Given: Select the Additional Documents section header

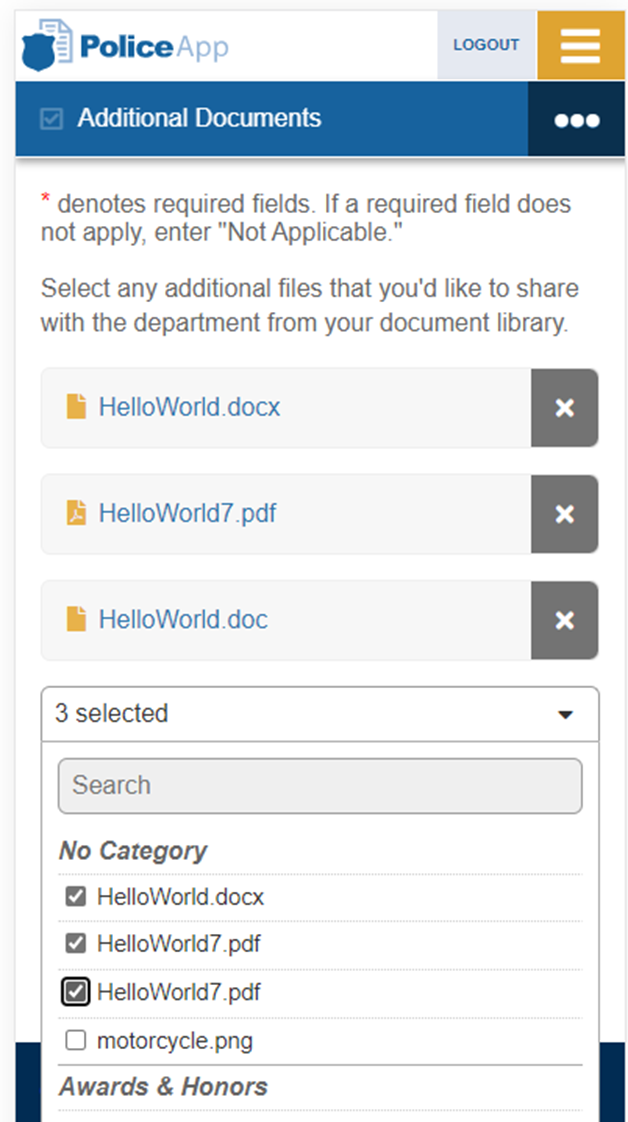Looking at the screenshot, I should (x=272, y=119).
